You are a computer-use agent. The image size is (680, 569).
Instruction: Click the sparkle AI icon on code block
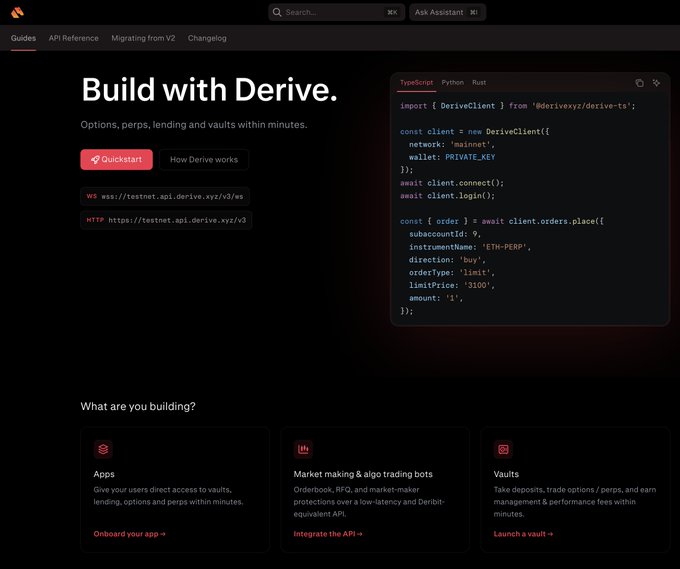[x=656, y=83]
